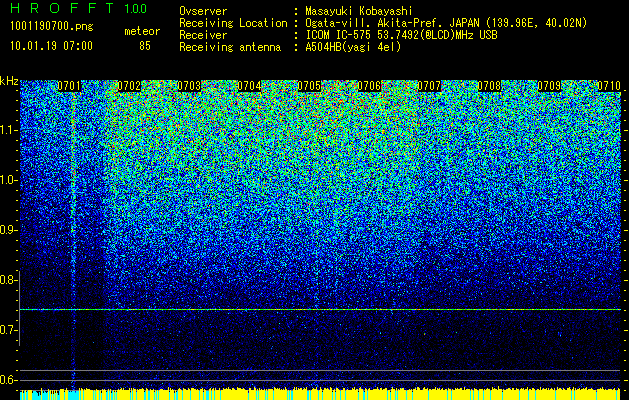Image resolution: width=629 pixels, height=400 pixels.
Task: Click the 0709 time marker
Action: pos(549,86)
